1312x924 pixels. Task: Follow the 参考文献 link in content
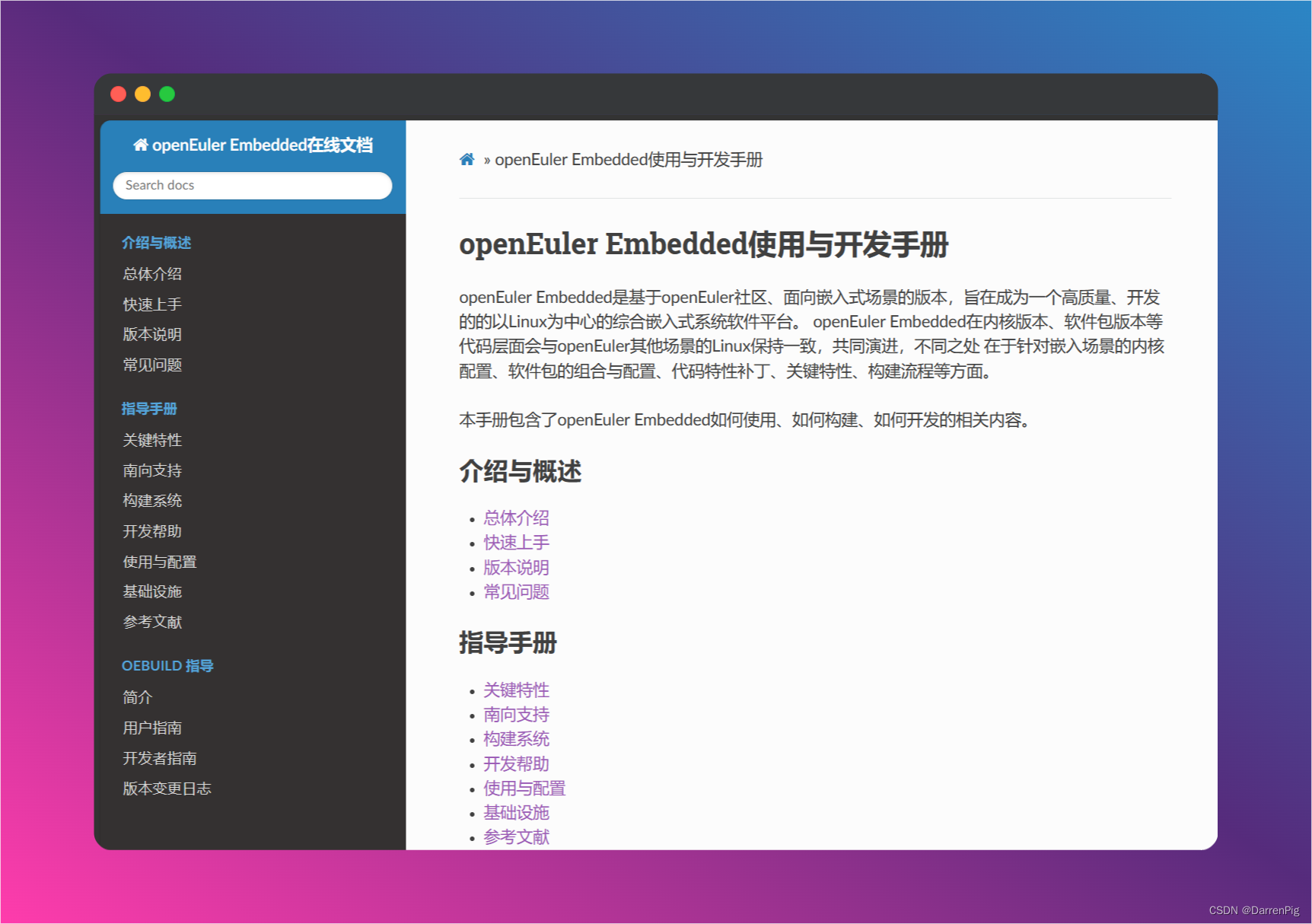click(516, 837)
